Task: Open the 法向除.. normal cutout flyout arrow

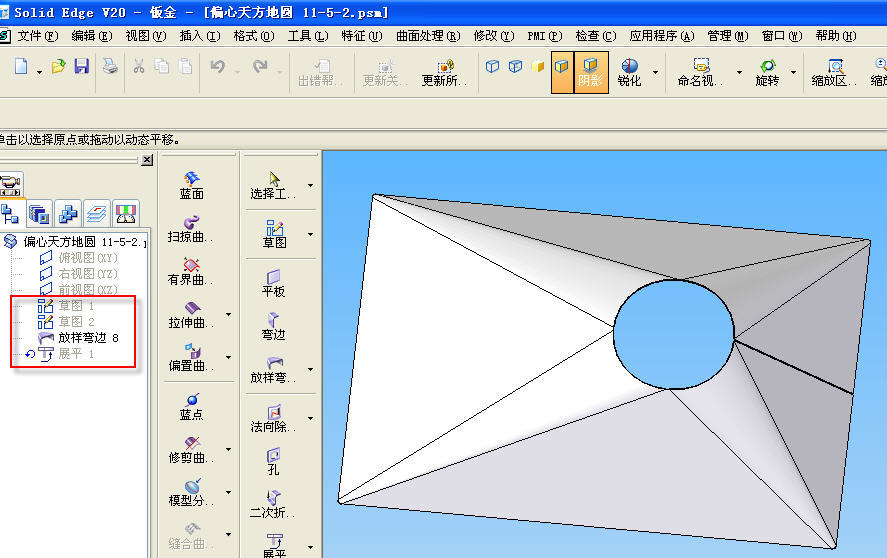Action: click(311, 418)
